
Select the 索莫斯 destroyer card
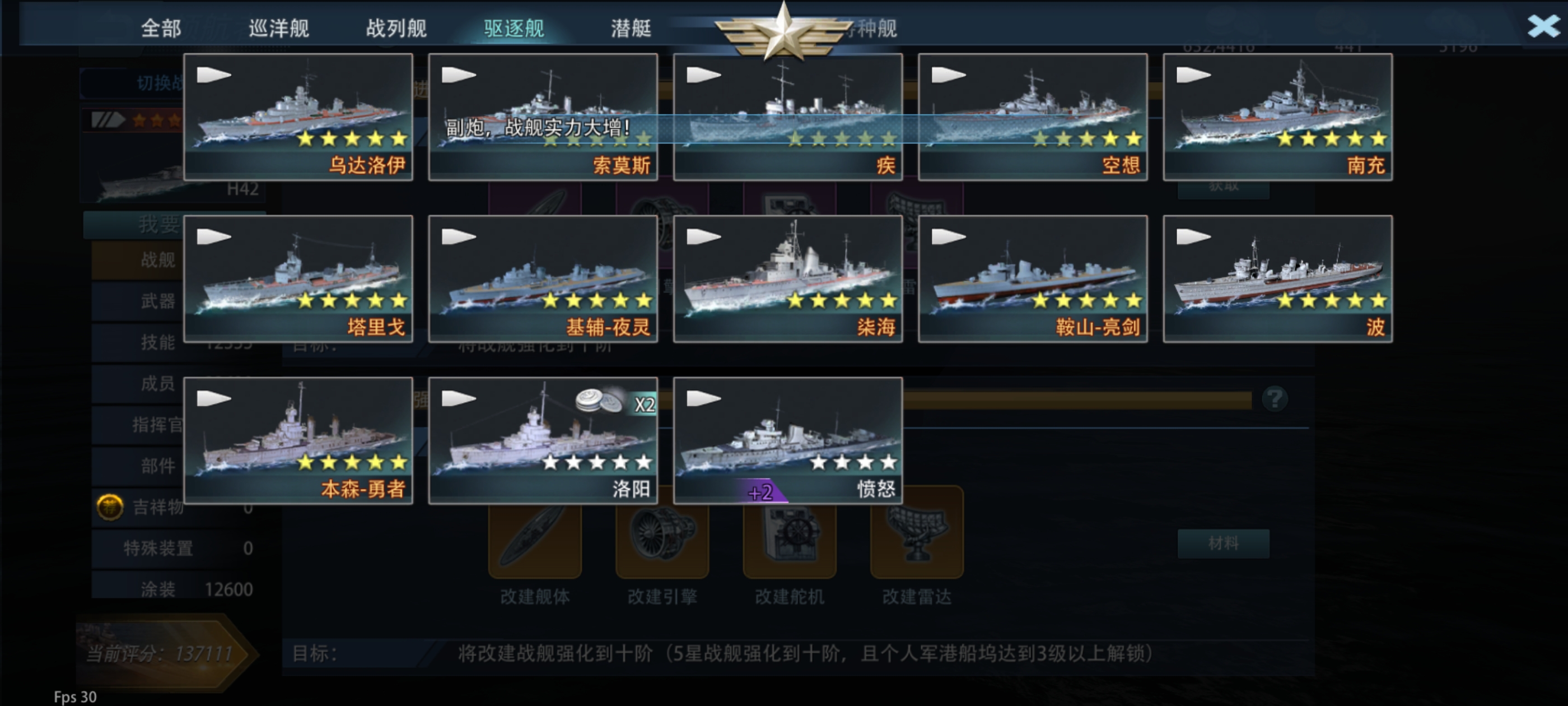543,117
